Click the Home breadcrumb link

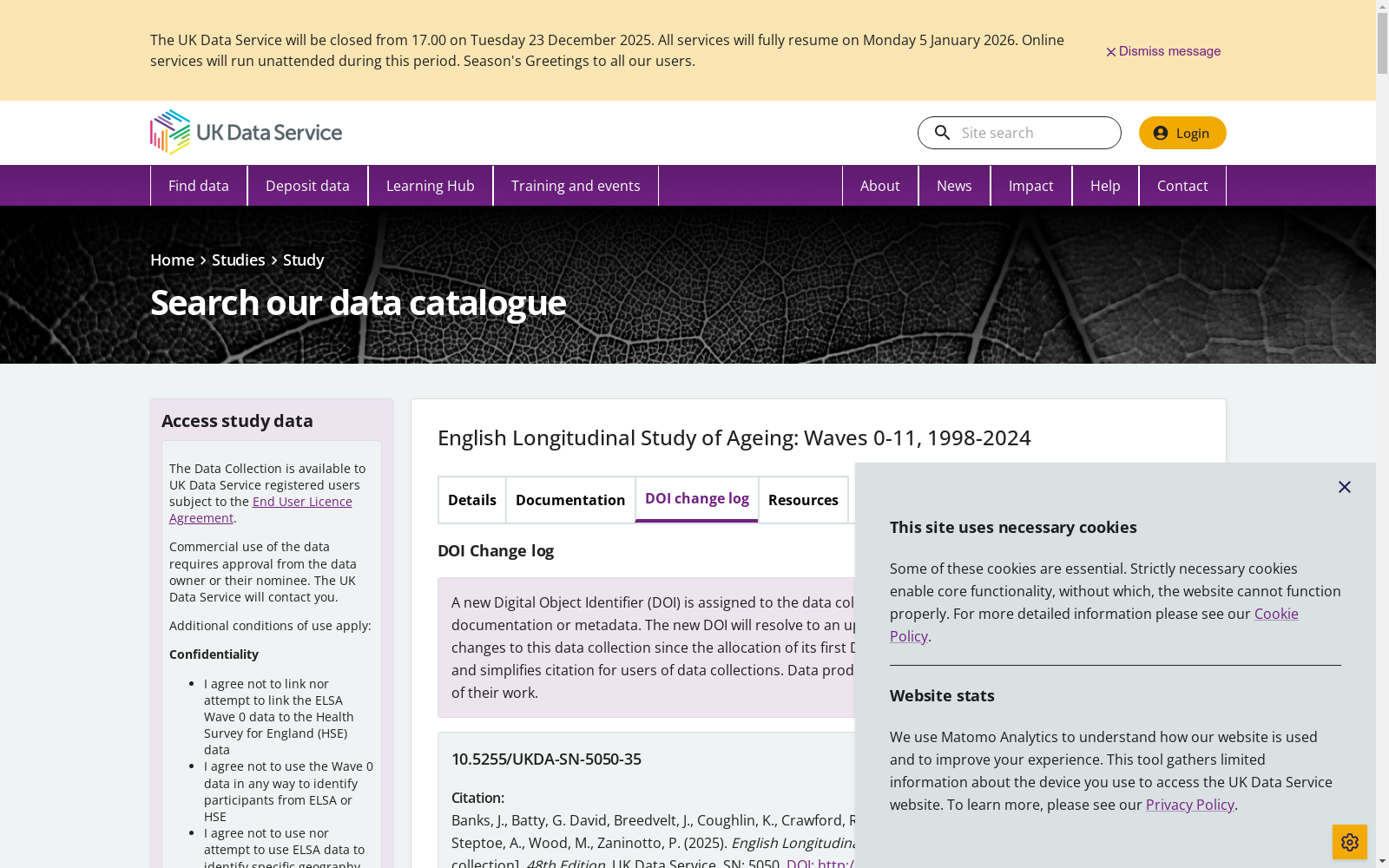tap(172, 260)
